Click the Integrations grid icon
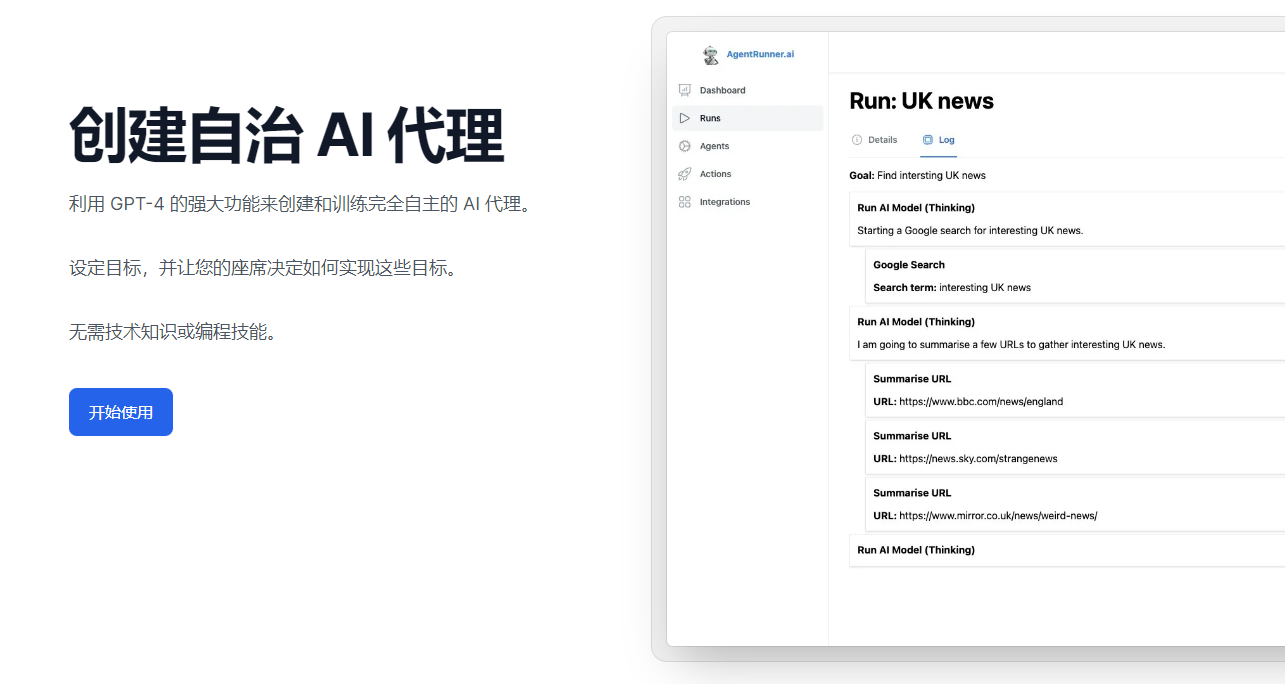The width and height of the screenshot is (1285, 684). point(685,202)
